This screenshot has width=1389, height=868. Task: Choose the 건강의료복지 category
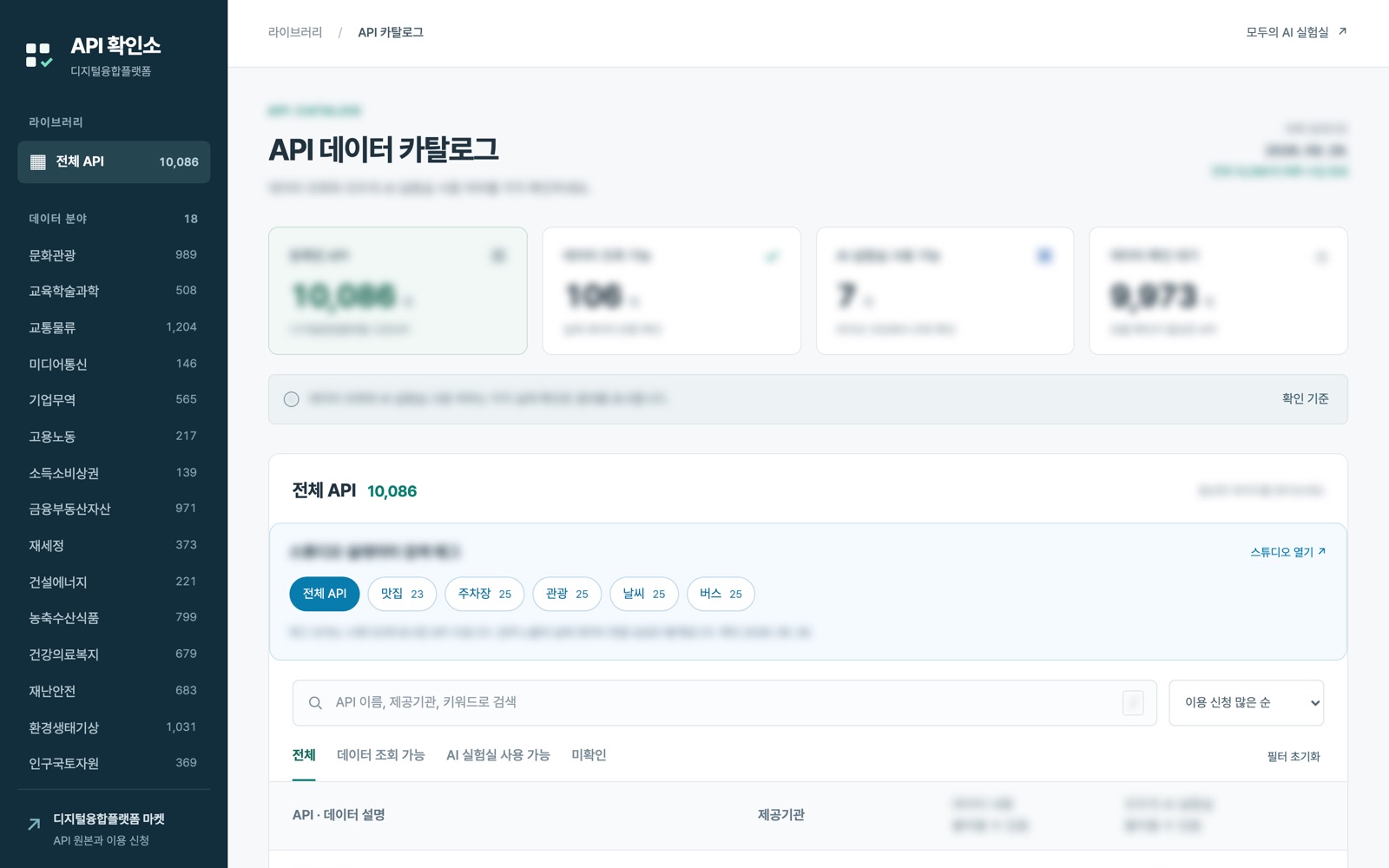click(x=114, y=654)
